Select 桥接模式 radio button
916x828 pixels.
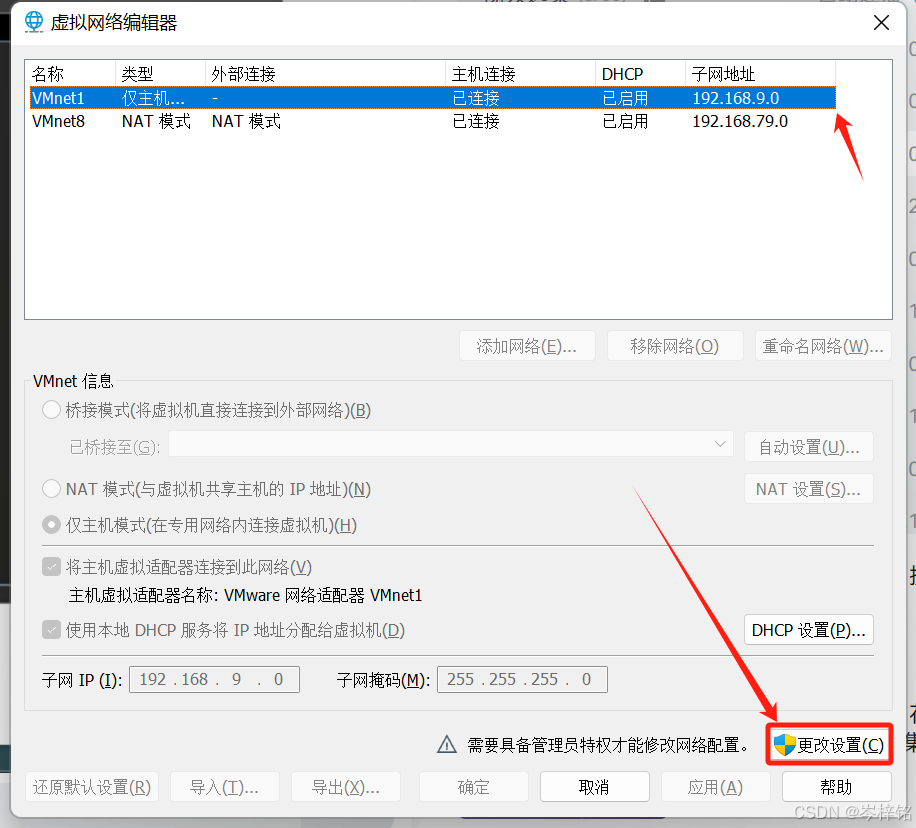point(51,410)
